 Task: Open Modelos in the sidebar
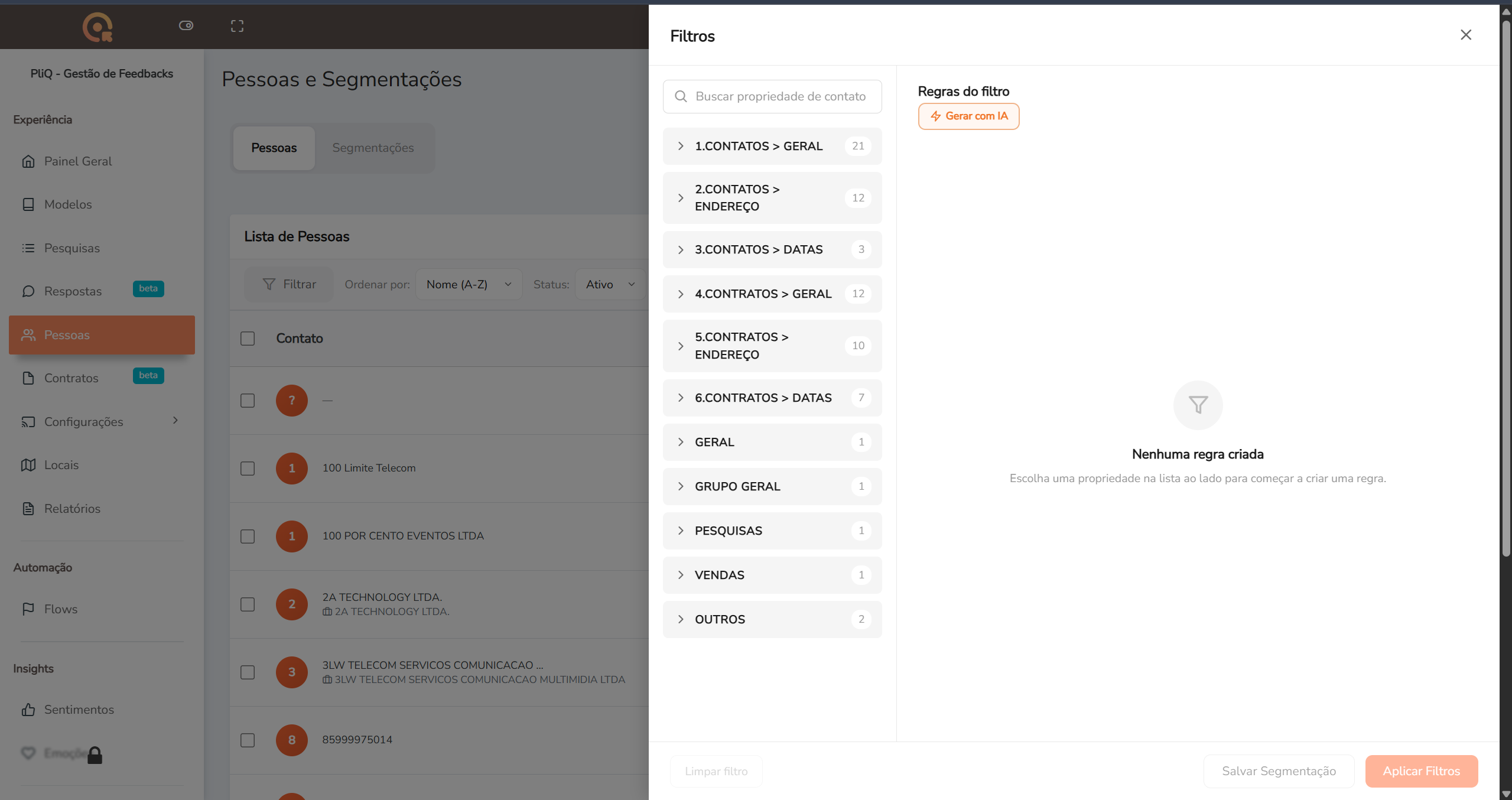[102, 204]
